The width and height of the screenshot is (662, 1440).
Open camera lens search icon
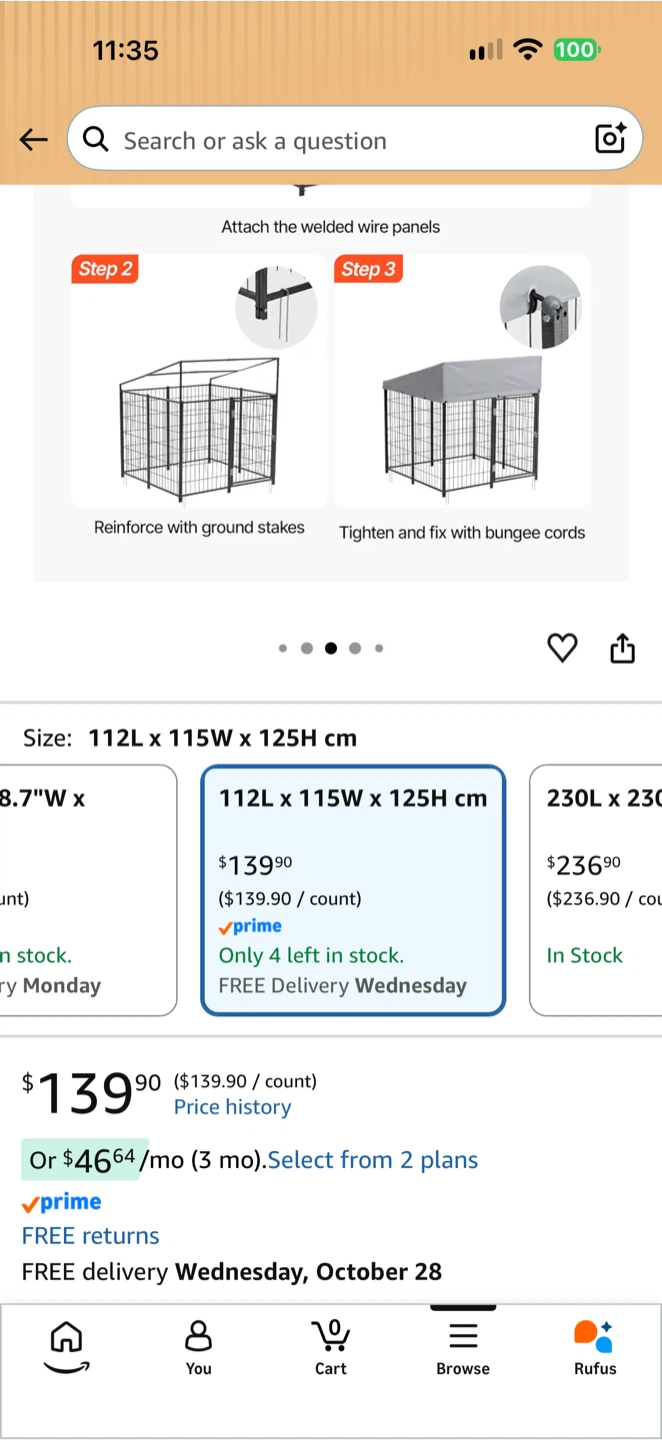pos(610,138)
